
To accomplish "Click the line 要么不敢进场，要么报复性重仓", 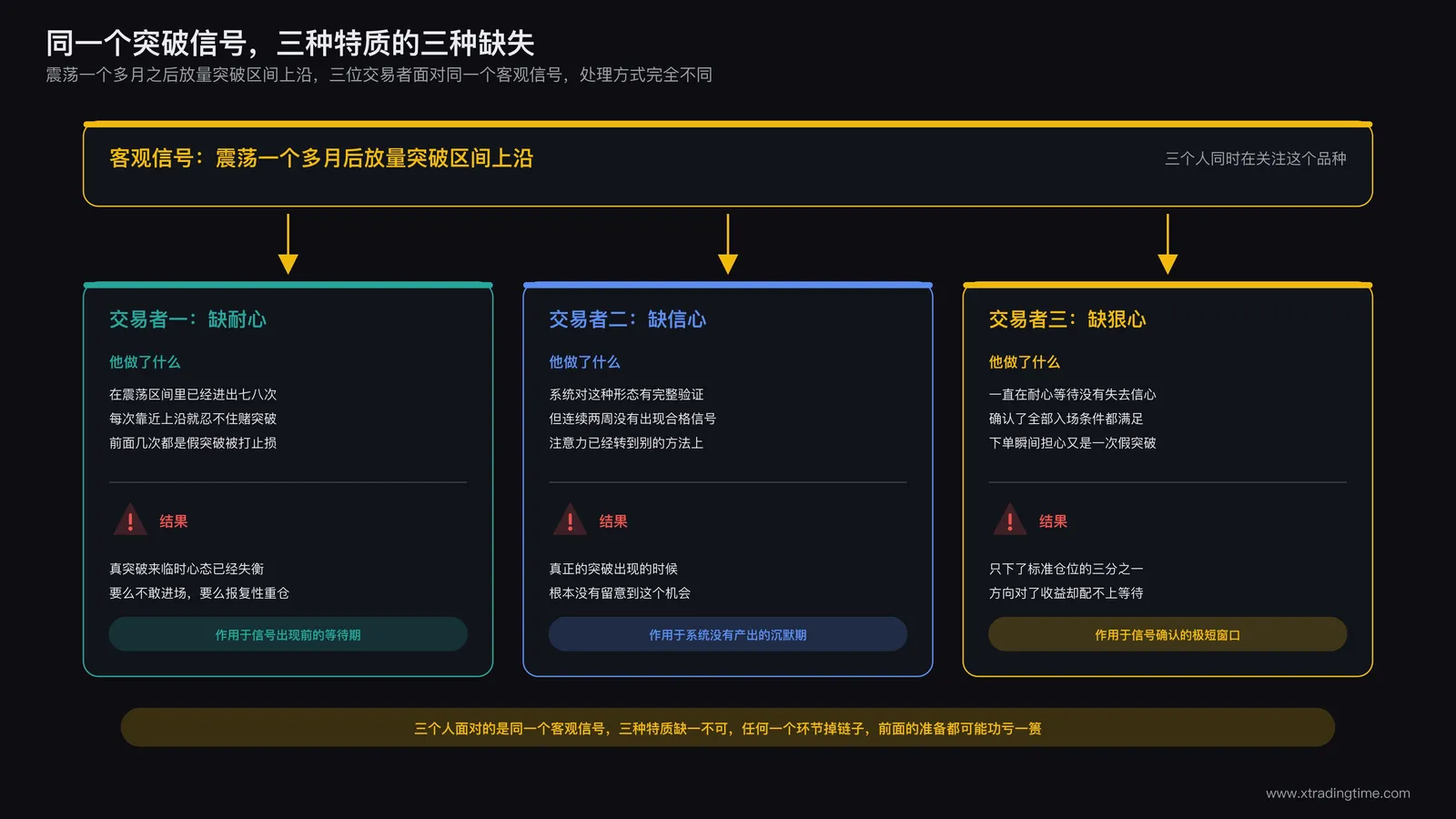I will click(199, 593).
